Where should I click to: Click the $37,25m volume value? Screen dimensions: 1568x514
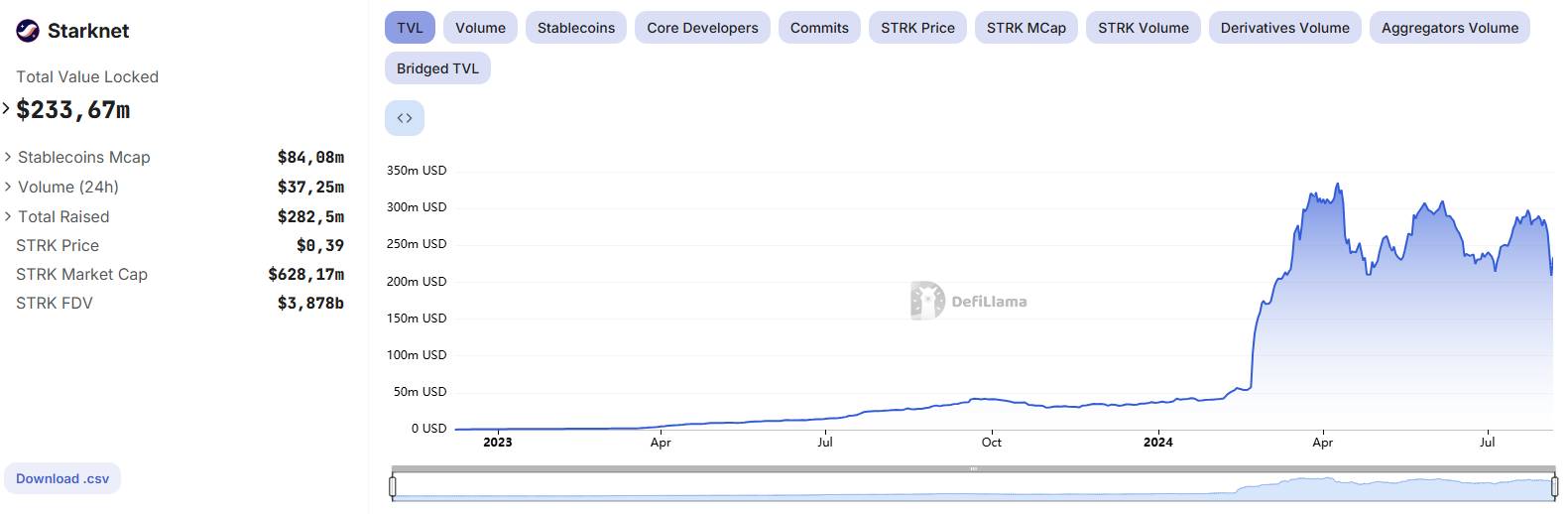(x=310, y=187)
